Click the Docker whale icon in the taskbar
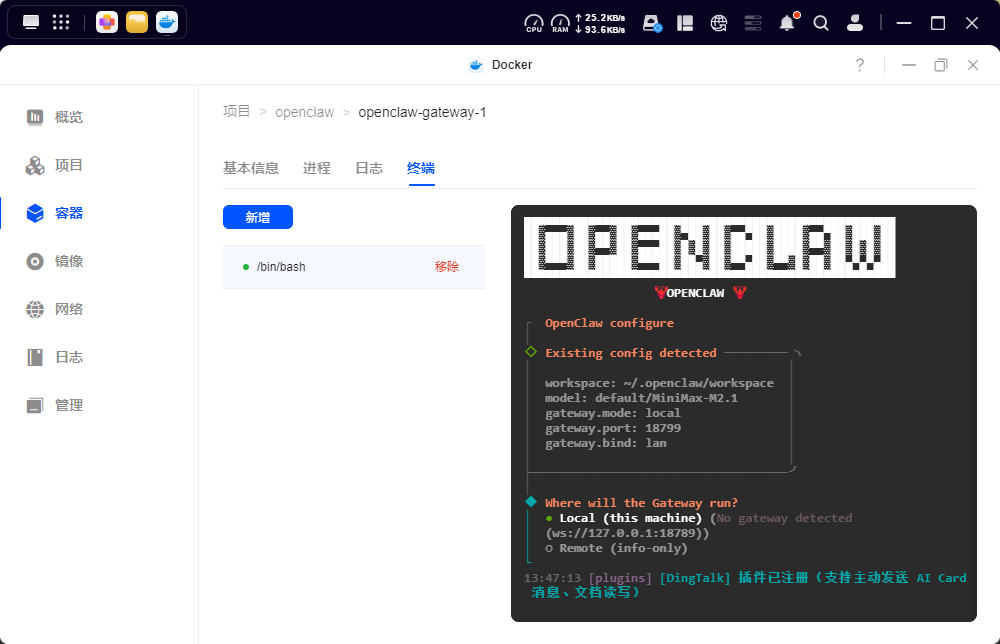Image resolution: width=1000 pixels, height=644 pixels. coord(167,21)
